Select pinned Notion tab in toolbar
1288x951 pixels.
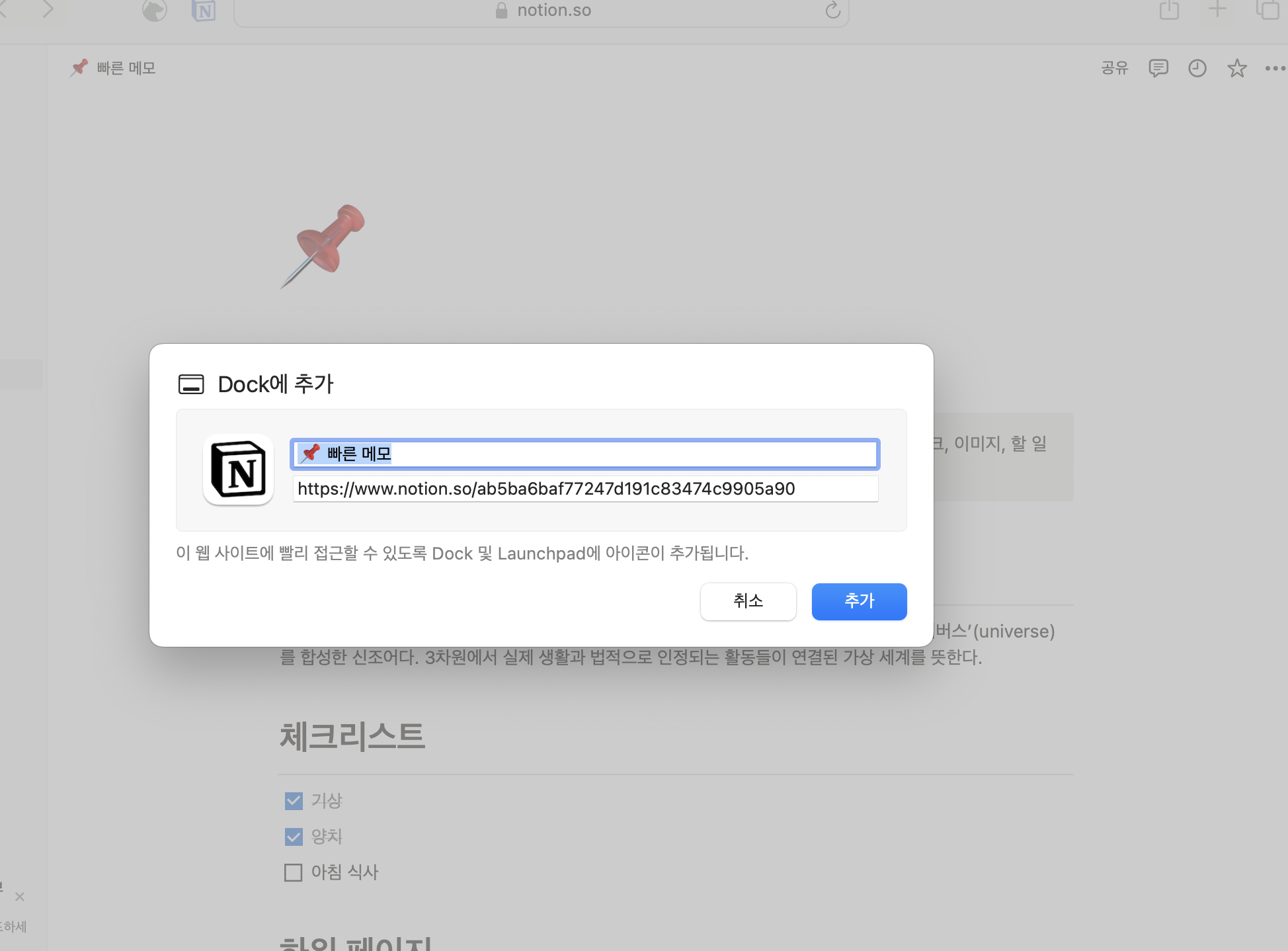click(x=204, y=11)
